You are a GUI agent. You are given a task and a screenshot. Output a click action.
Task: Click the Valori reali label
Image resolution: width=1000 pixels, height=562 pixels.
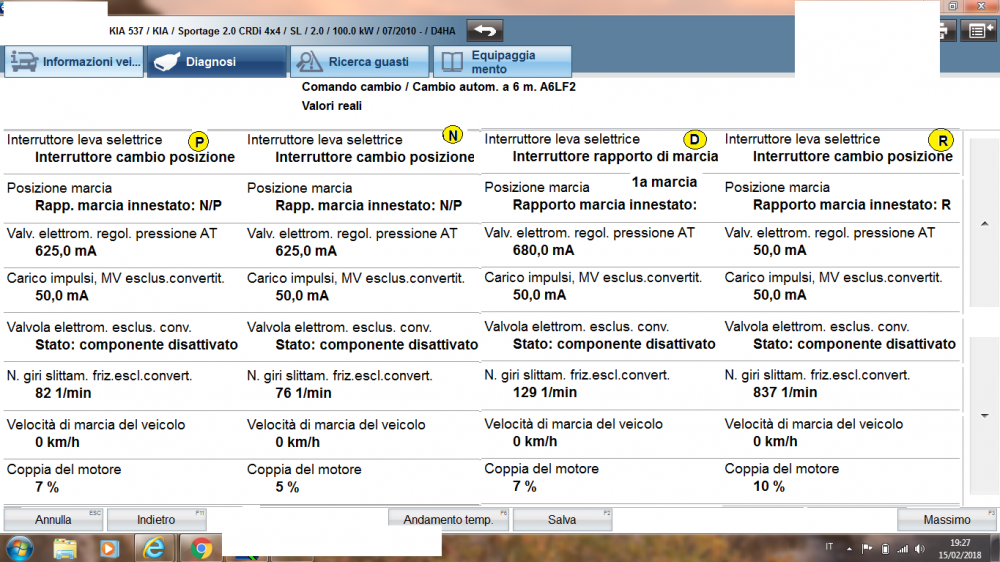tap(332, 106)
